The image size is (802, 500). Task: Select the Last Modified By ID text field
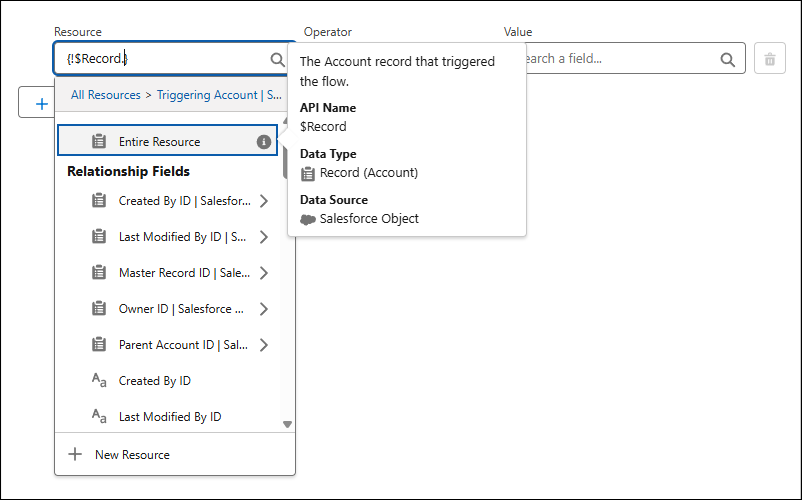(x=170, y=417)
